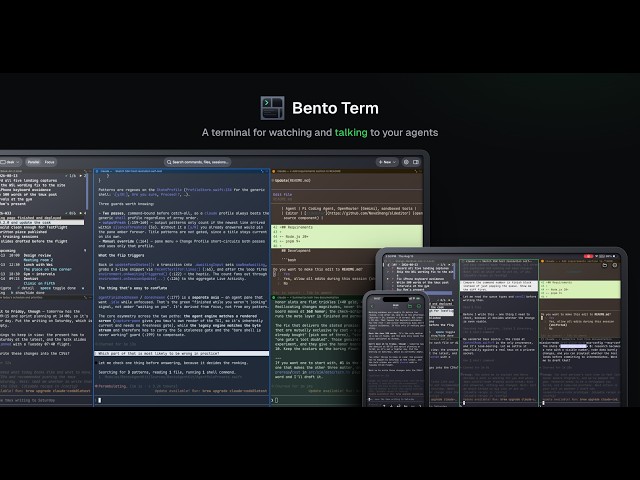The image size is (640, 480).
Task: Toggle the side panel icon in laptop toolbar
Action: click(416, 162)
